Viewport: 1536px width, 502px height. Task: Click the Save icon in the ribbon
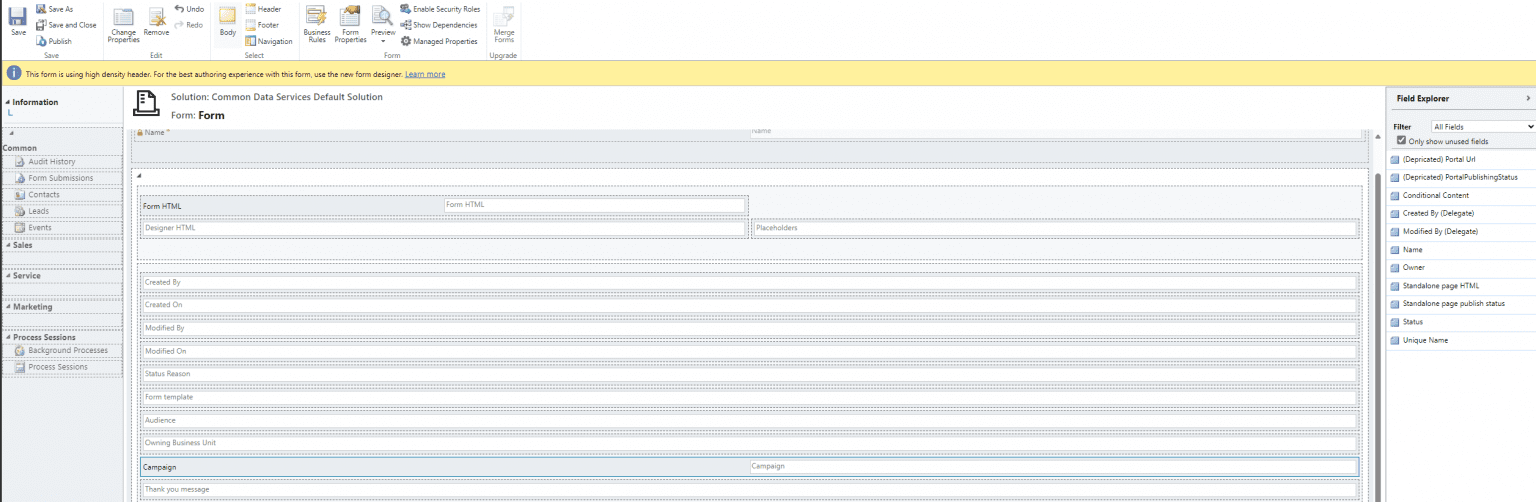18,20
